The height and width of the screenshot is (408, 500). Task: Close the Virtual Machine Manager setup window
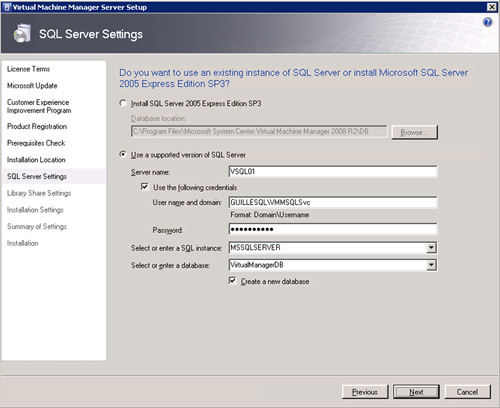tap(492, 7)
